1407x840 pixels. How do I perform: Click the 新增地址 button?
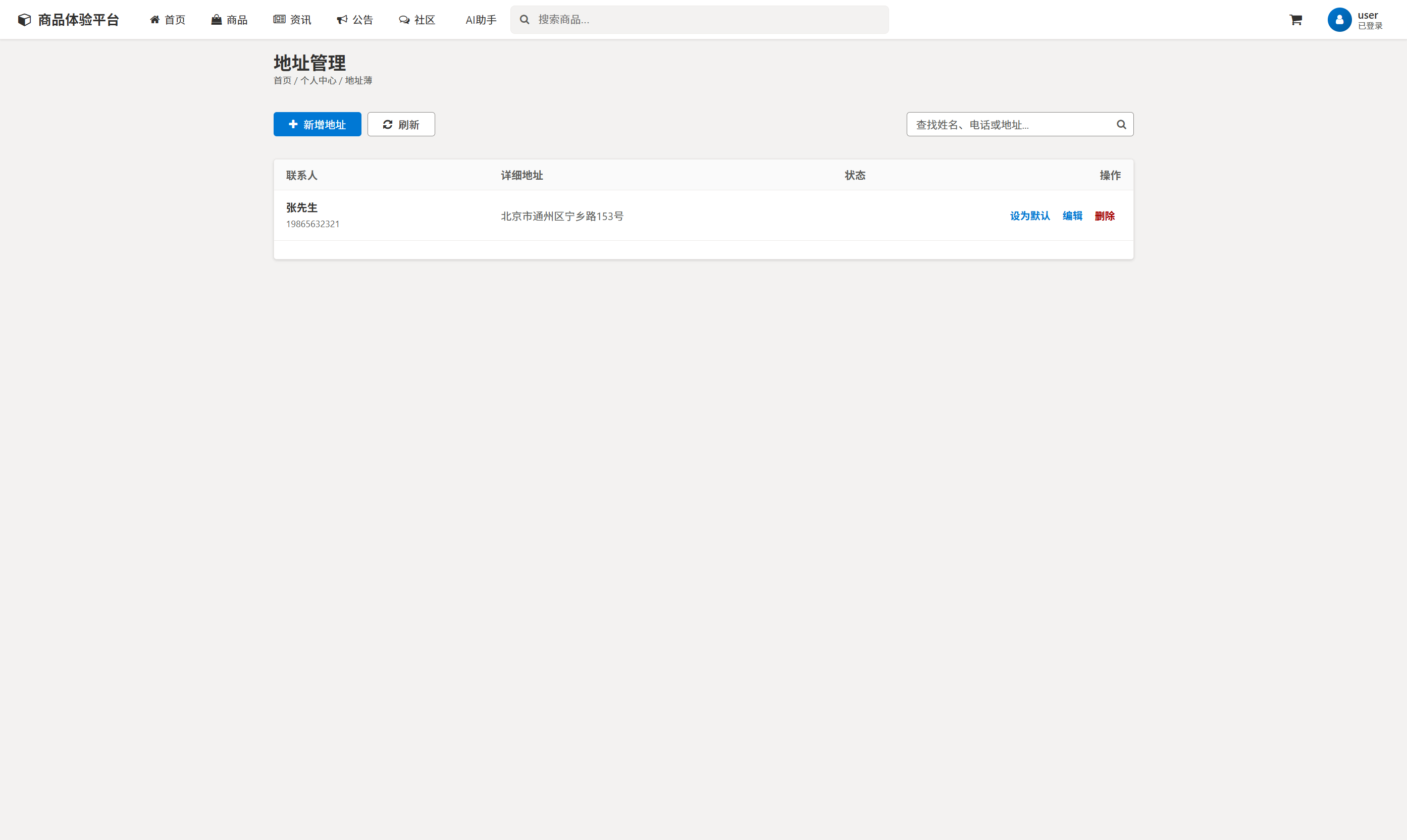point(317,124)
